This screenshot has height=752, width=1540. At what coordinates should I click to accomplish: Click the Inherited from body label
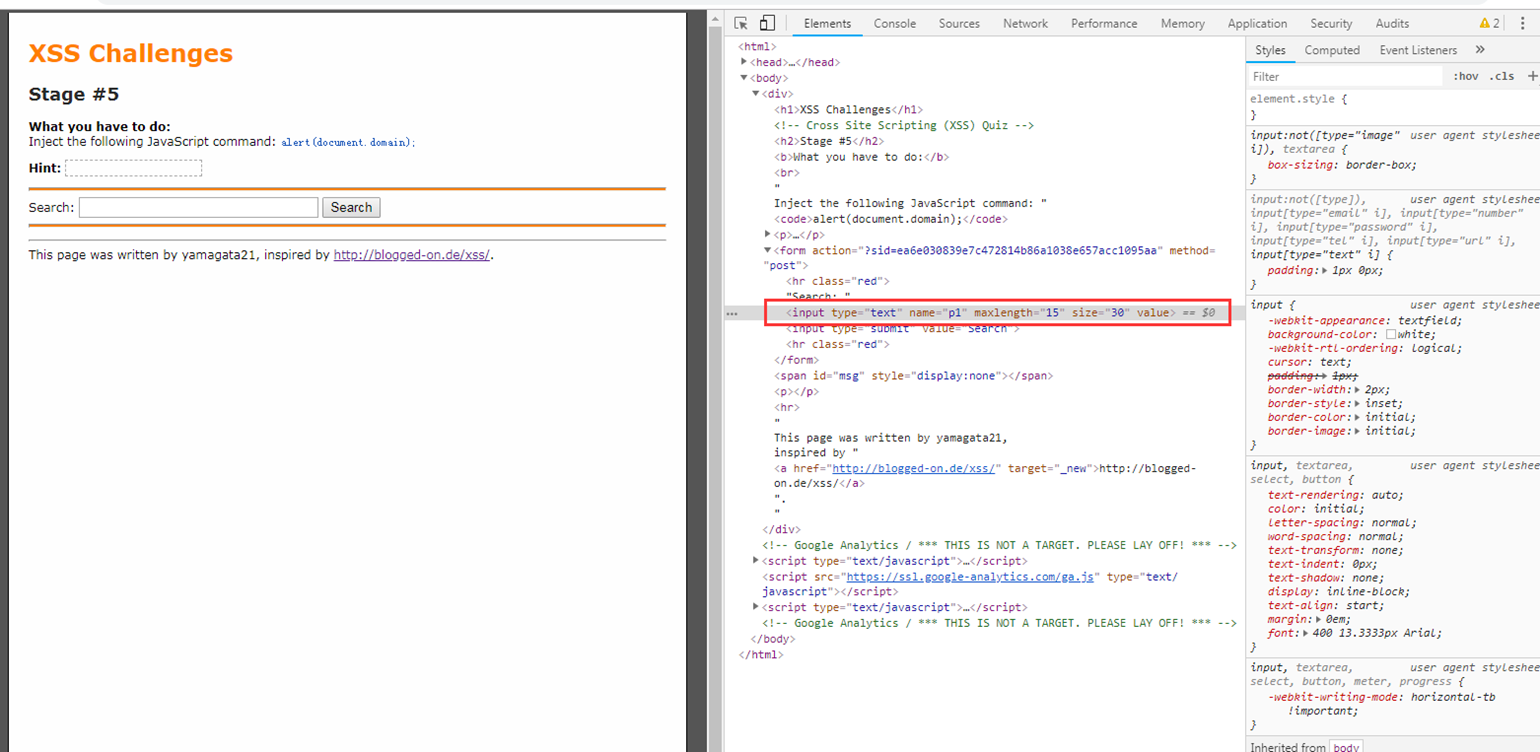(x=1305, y=746)
